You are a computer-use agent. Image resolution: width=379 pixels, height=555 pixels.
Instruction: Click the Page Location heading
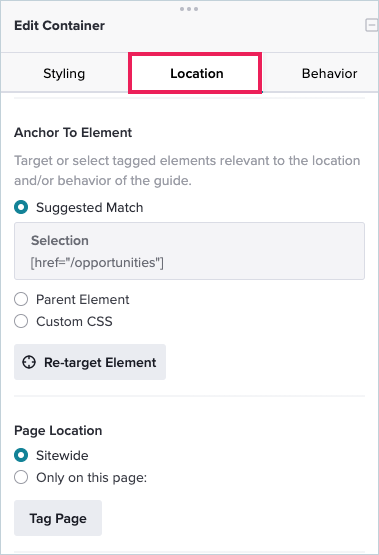[58, 431]
